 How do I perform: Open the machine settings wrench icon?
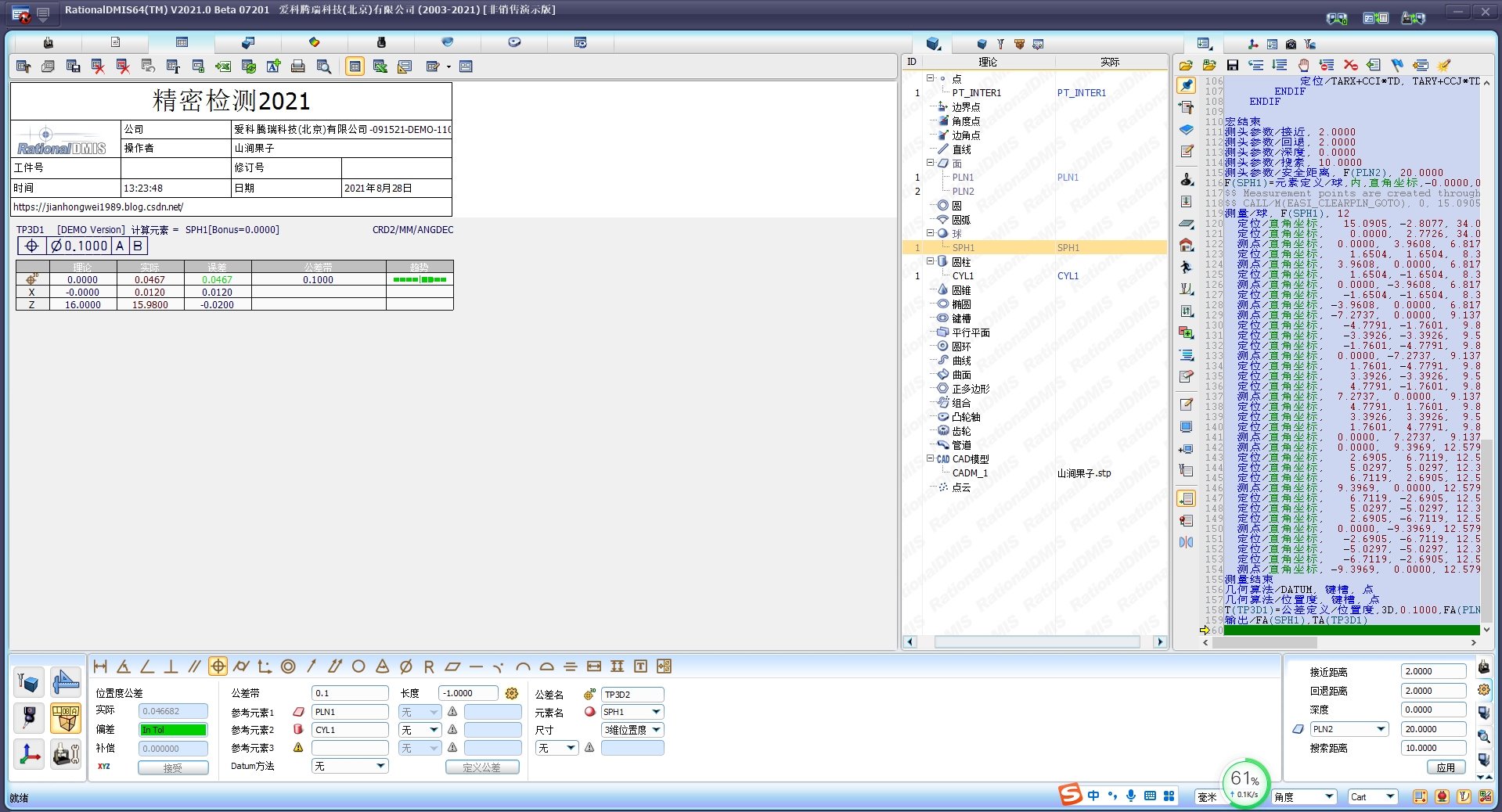pos(66,754)
